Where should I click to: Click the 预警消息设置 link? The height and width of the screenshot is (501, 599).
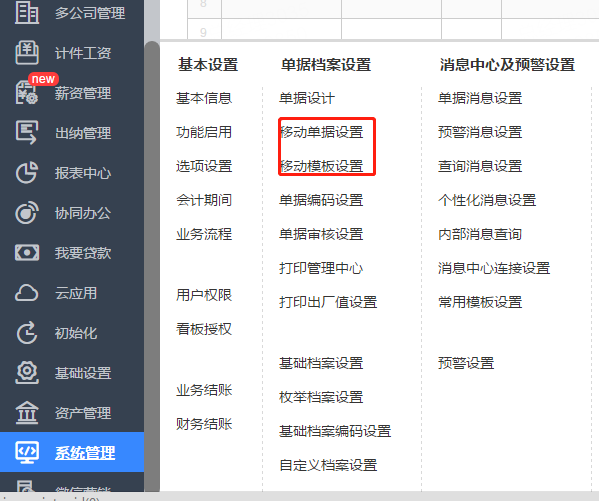(x=480, y=132)
